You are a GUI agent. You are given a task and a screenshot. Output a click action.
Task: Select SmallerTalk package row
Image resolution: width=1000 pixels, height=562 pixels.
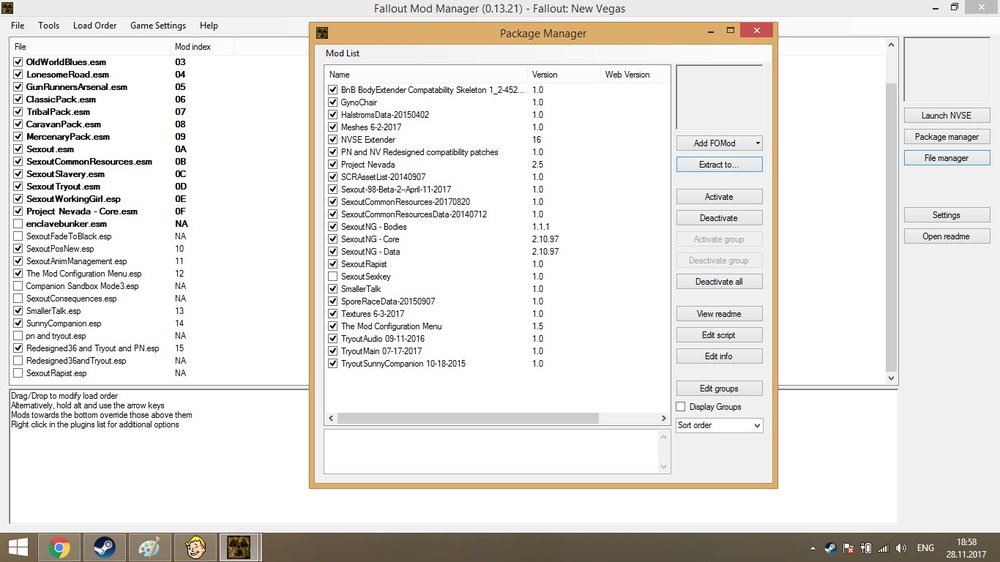(x=497, y=289)
